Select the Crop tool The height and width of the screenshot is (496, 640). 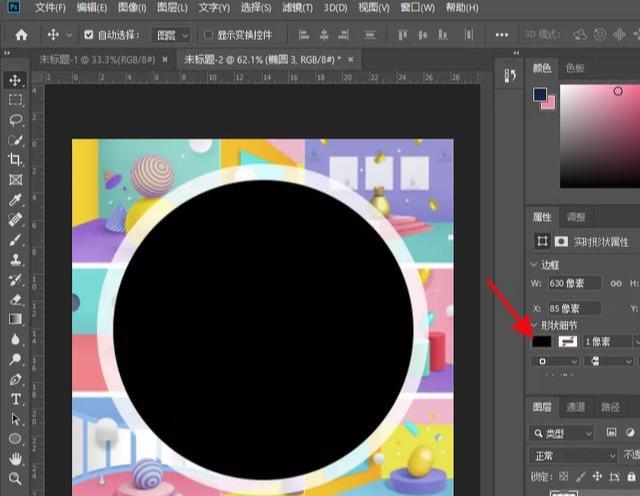[16, 160]
